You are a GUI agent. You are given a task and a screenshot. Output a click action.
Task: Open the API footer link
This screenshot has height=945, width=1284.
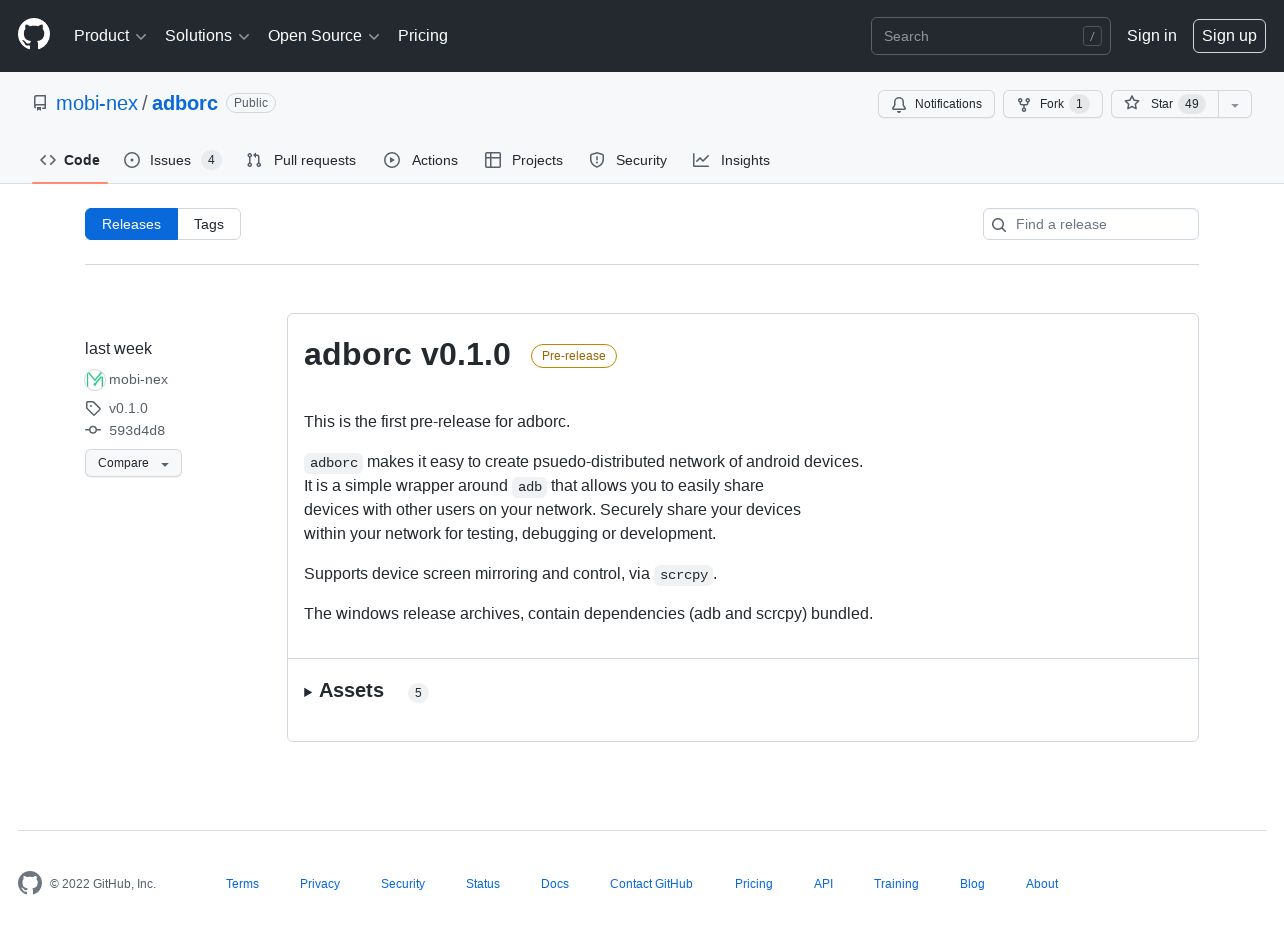click(823, 884)
